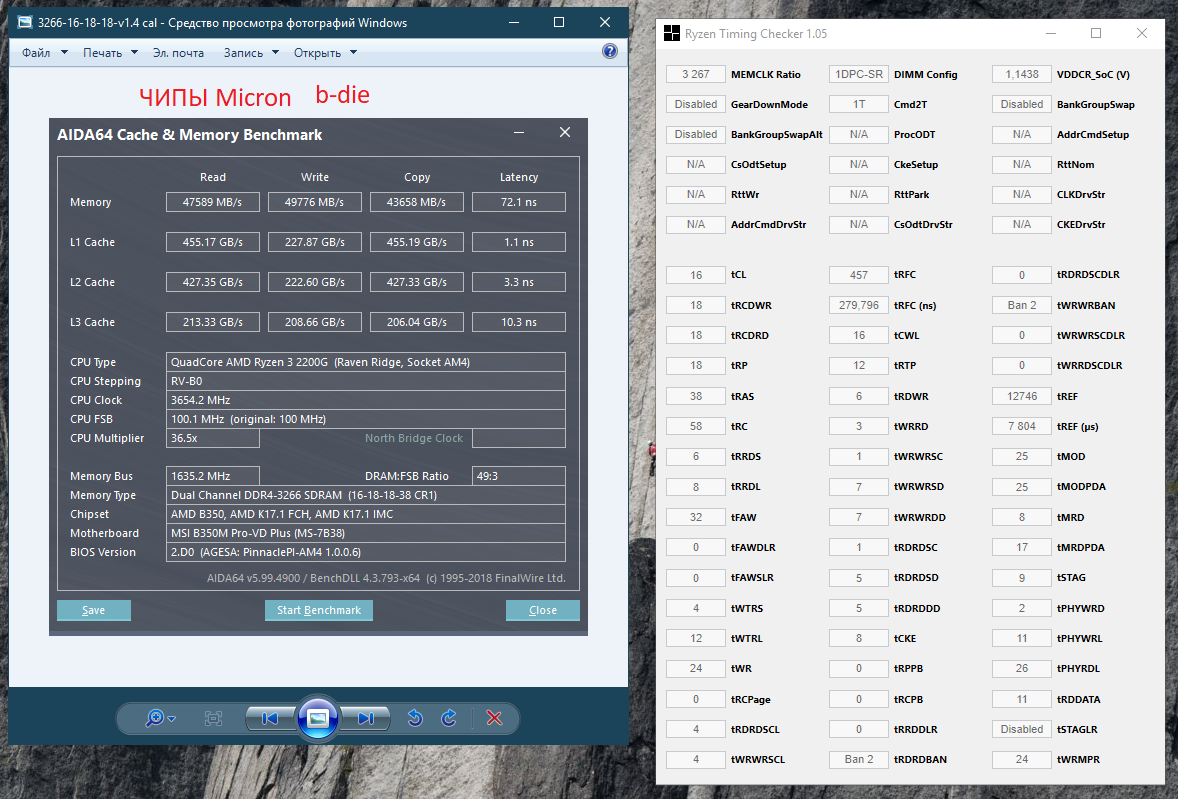
Task: Click the tSTAGLR Disabled field
Action: 1022,729
